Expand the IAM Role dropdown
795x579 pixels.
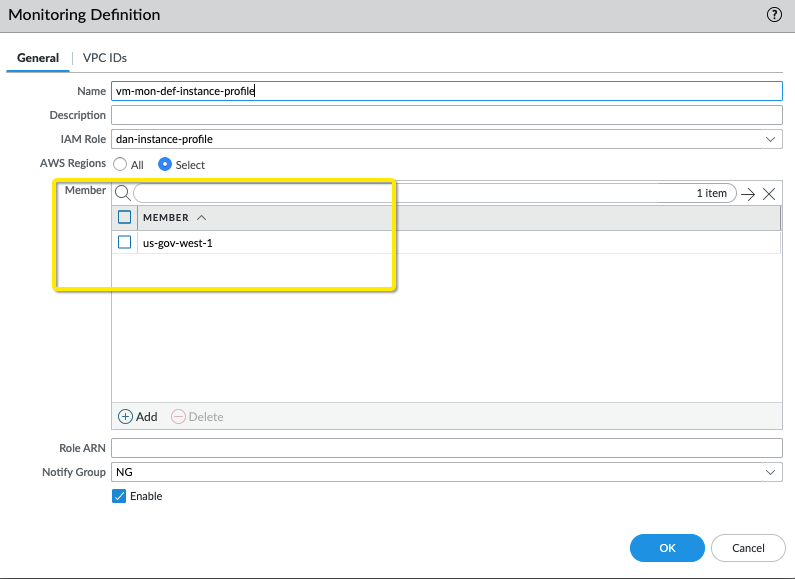[770, 139]
